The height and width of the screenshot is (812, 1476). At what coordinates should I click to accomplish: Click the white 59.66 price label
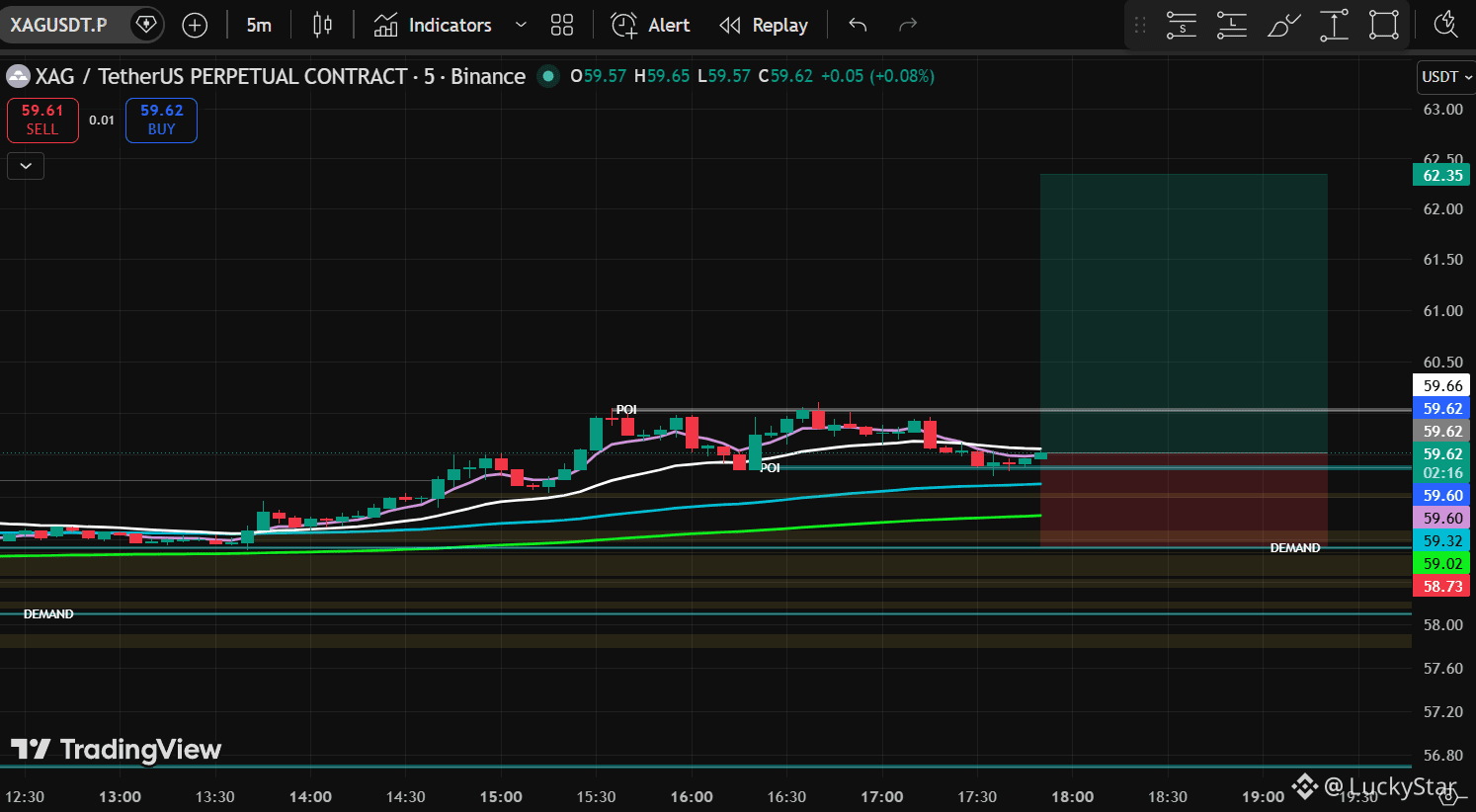tap(1441, 386)
